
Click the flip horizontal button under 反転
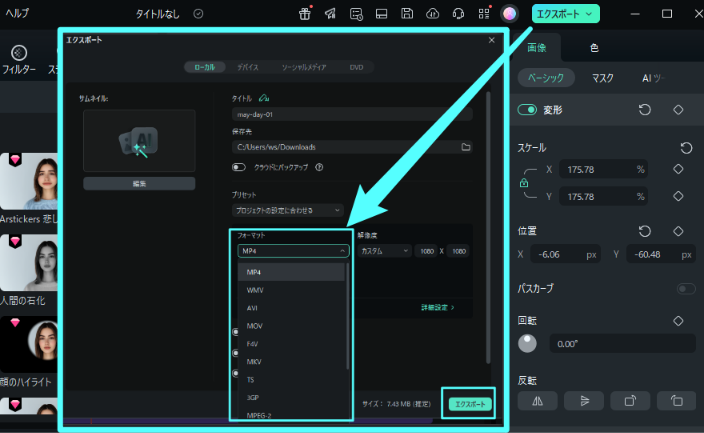pyautogui.click(x=537, y=401)
